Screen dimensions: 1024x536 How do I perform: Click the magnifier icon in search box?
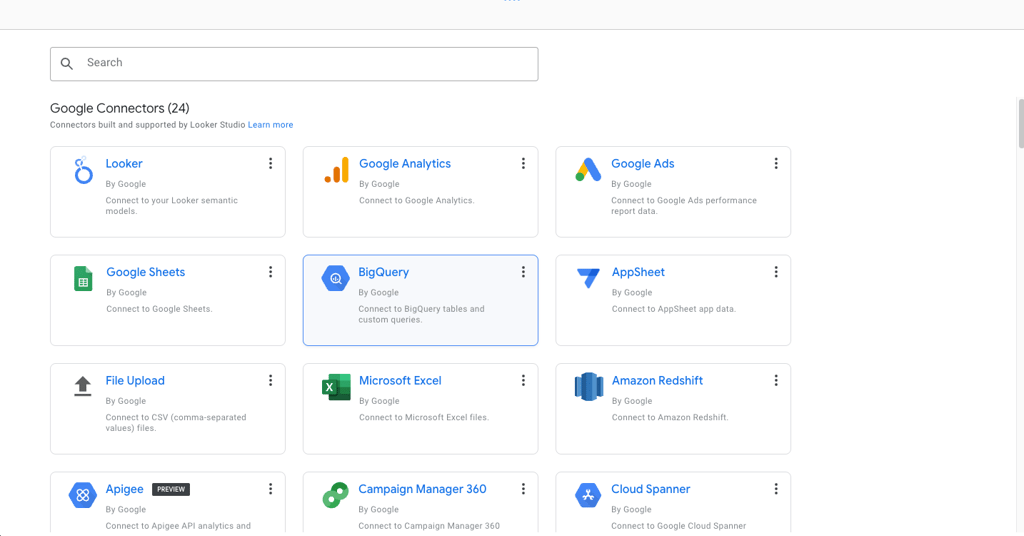67,64
